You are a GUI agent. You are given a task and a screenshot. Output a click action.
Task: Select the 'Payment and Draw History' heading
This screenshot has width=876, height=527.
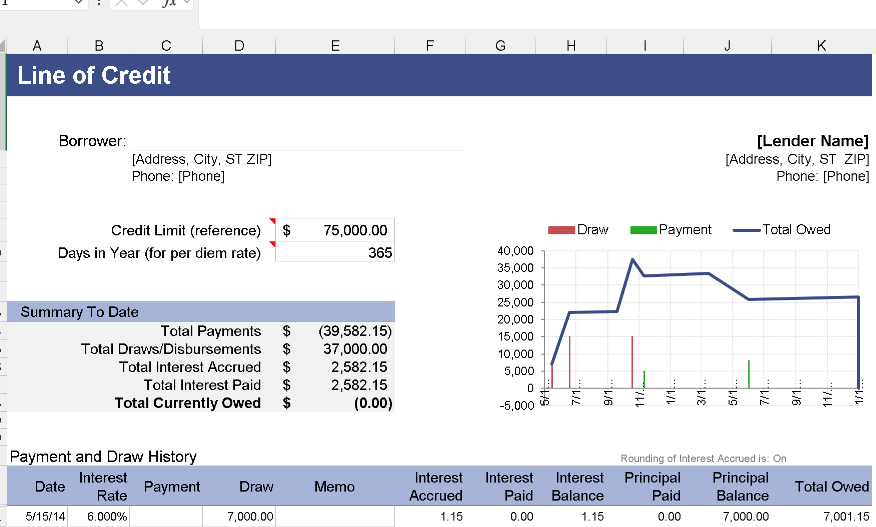[103, 457]
